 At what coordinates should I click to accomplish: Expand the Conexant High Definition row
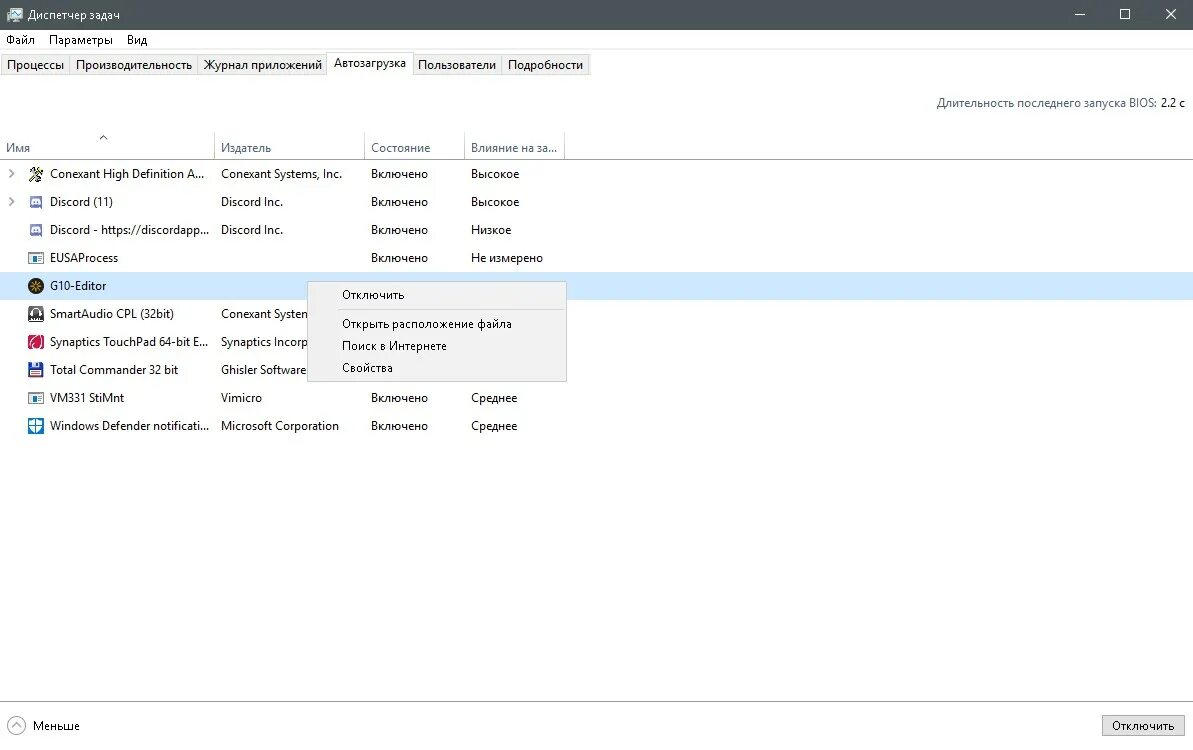pyautogui.click(x=11, y=174)
